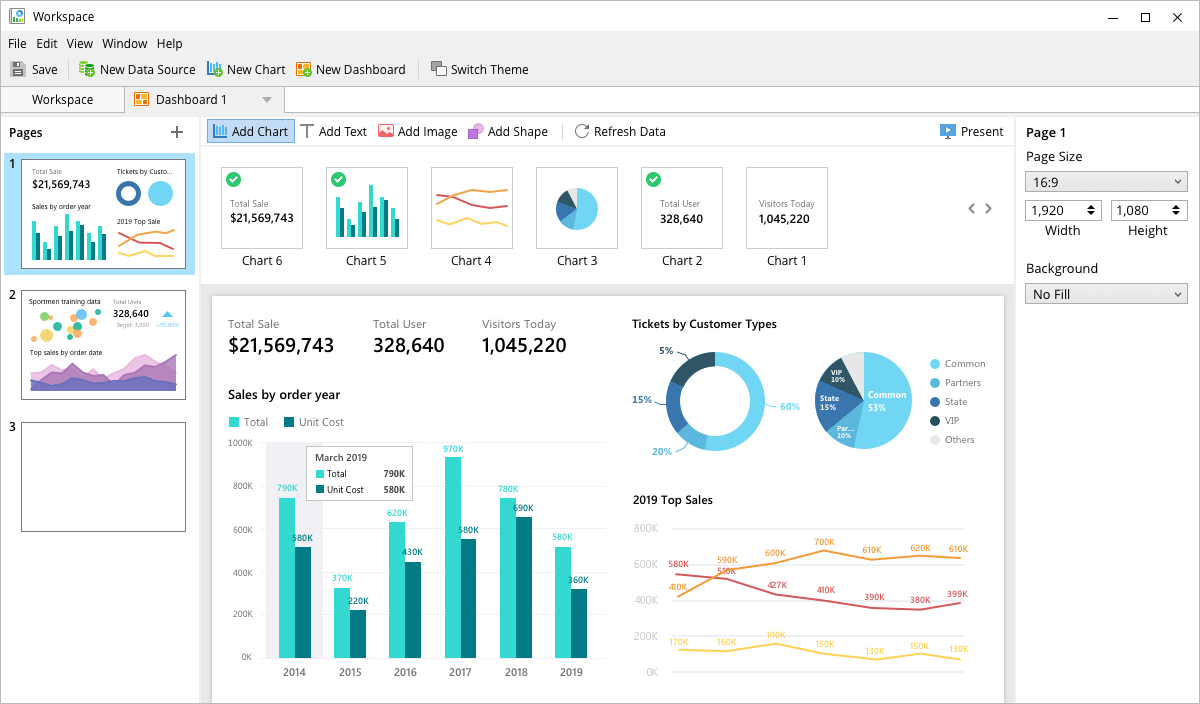
Task: Click Refresh Data
Action: click(619, 131)
